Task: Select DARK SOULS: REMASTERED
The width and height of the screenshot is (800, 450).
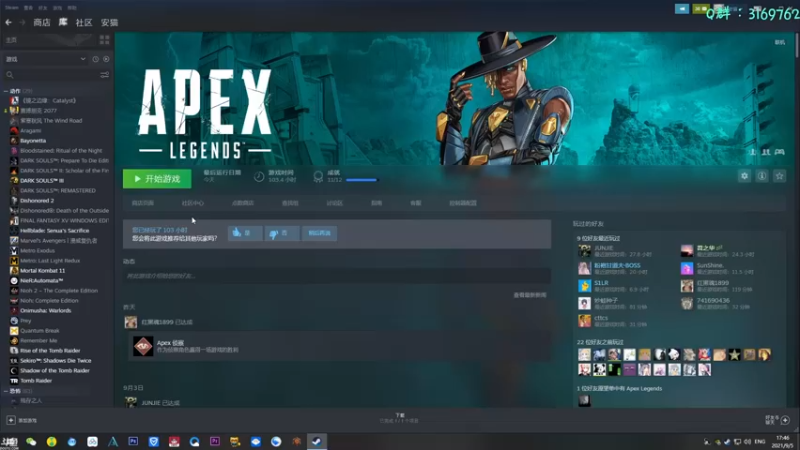Action: (58, 191)
